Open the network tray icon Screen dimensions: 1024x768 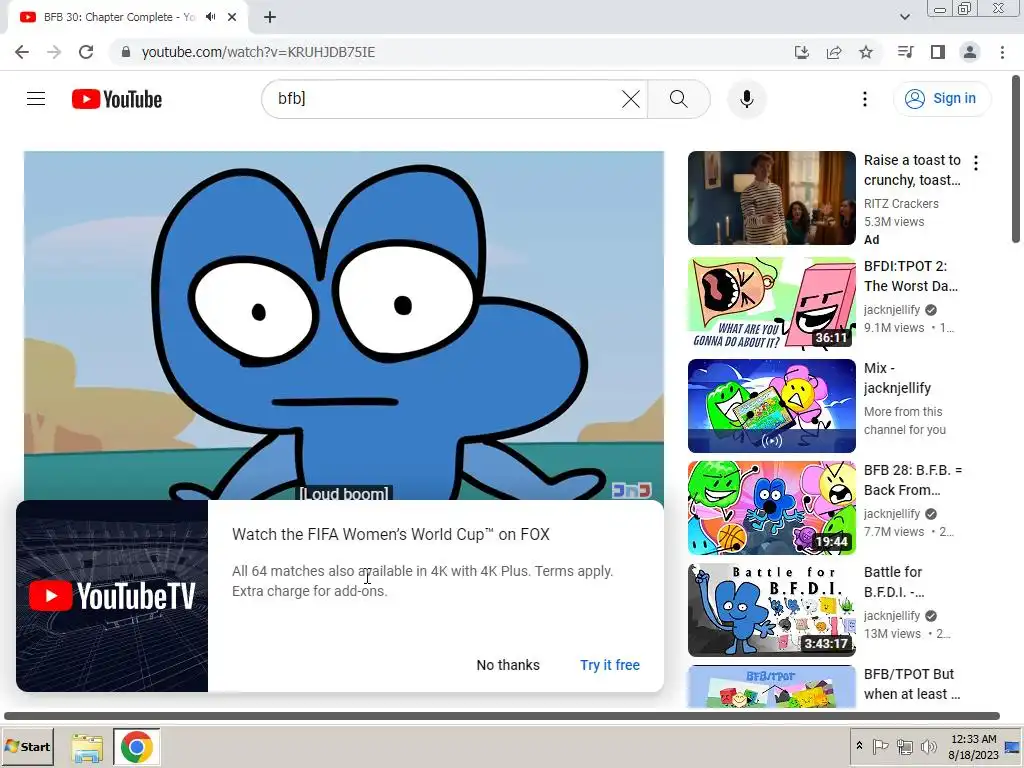click(x=904, y=746)
